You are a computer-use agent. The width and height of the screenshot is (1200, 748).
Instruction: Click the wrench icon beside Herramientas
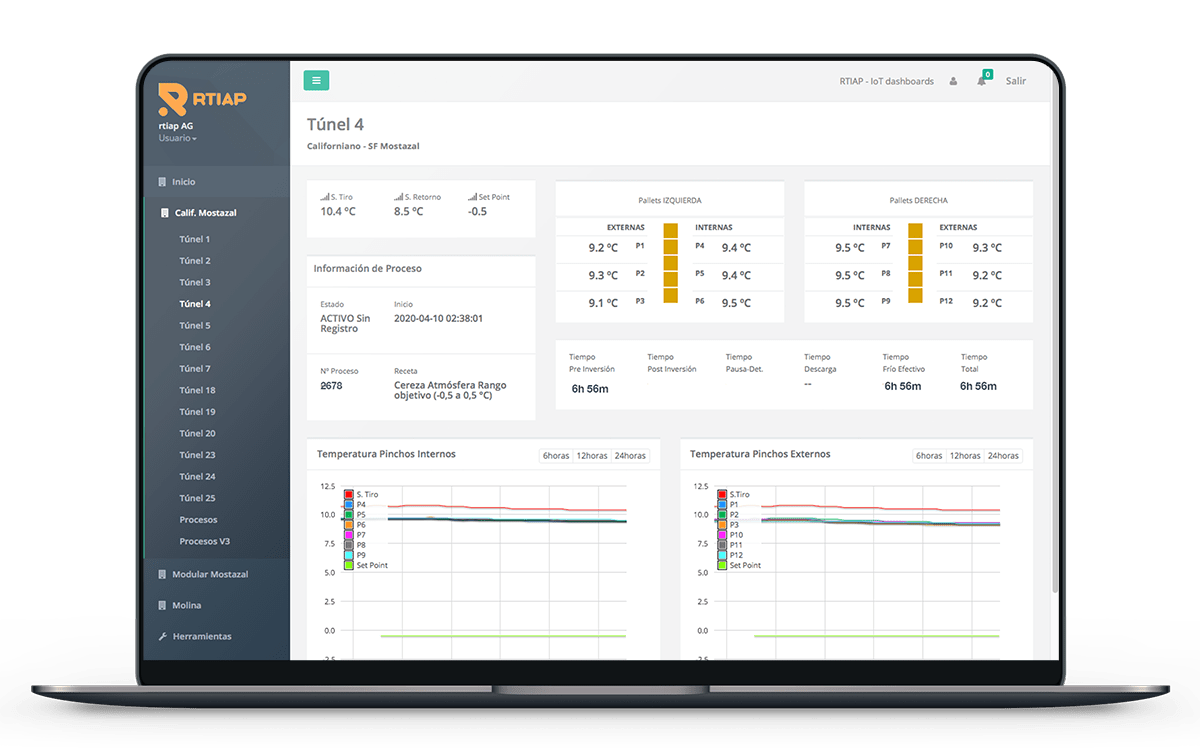(x=162, y=636)
